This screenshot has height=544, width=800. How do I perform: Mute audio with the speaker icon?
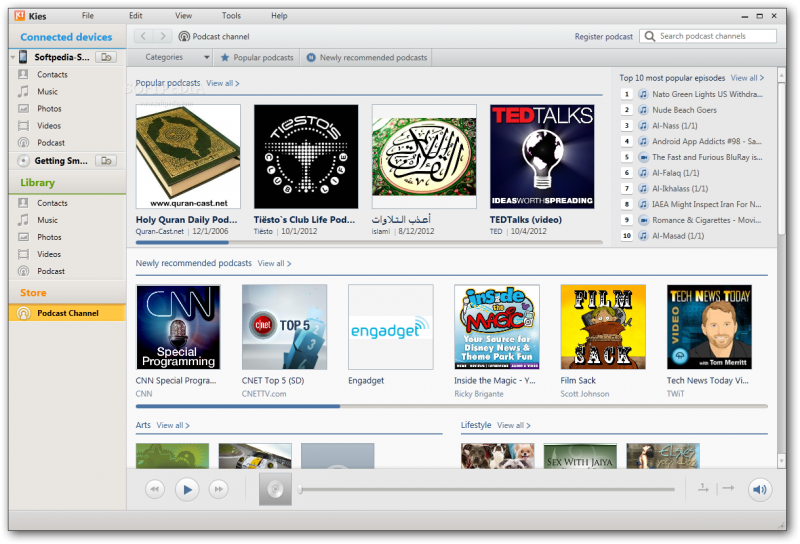[760, 489]
